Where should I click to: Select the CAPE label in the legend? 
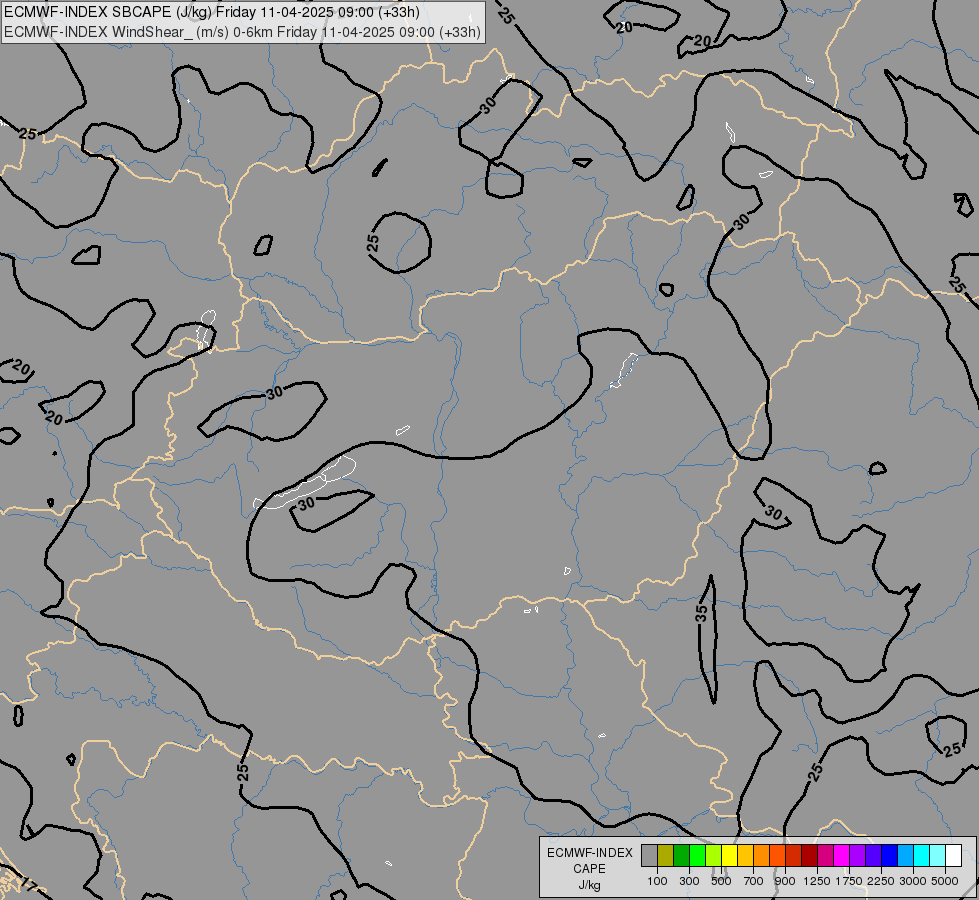coord(589,869)
